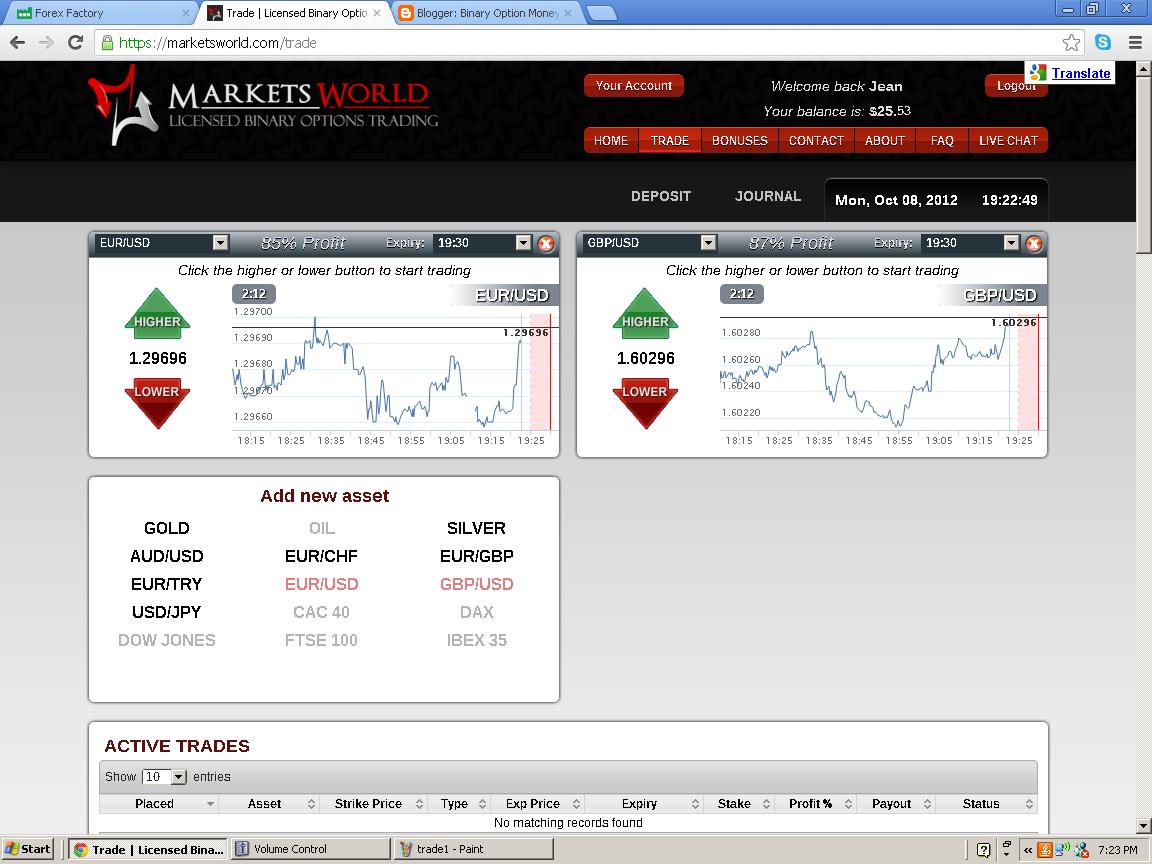
Task: Open the DEPOSIT page
Action: [660, 196]
